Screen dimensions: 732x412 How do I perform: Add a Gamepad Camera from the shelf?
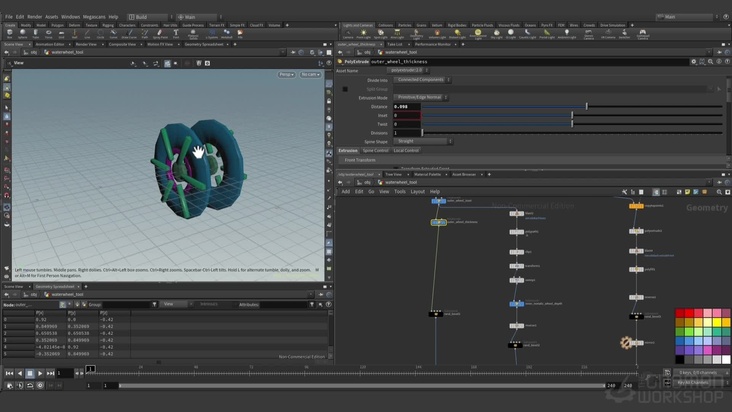click(643, 34)
